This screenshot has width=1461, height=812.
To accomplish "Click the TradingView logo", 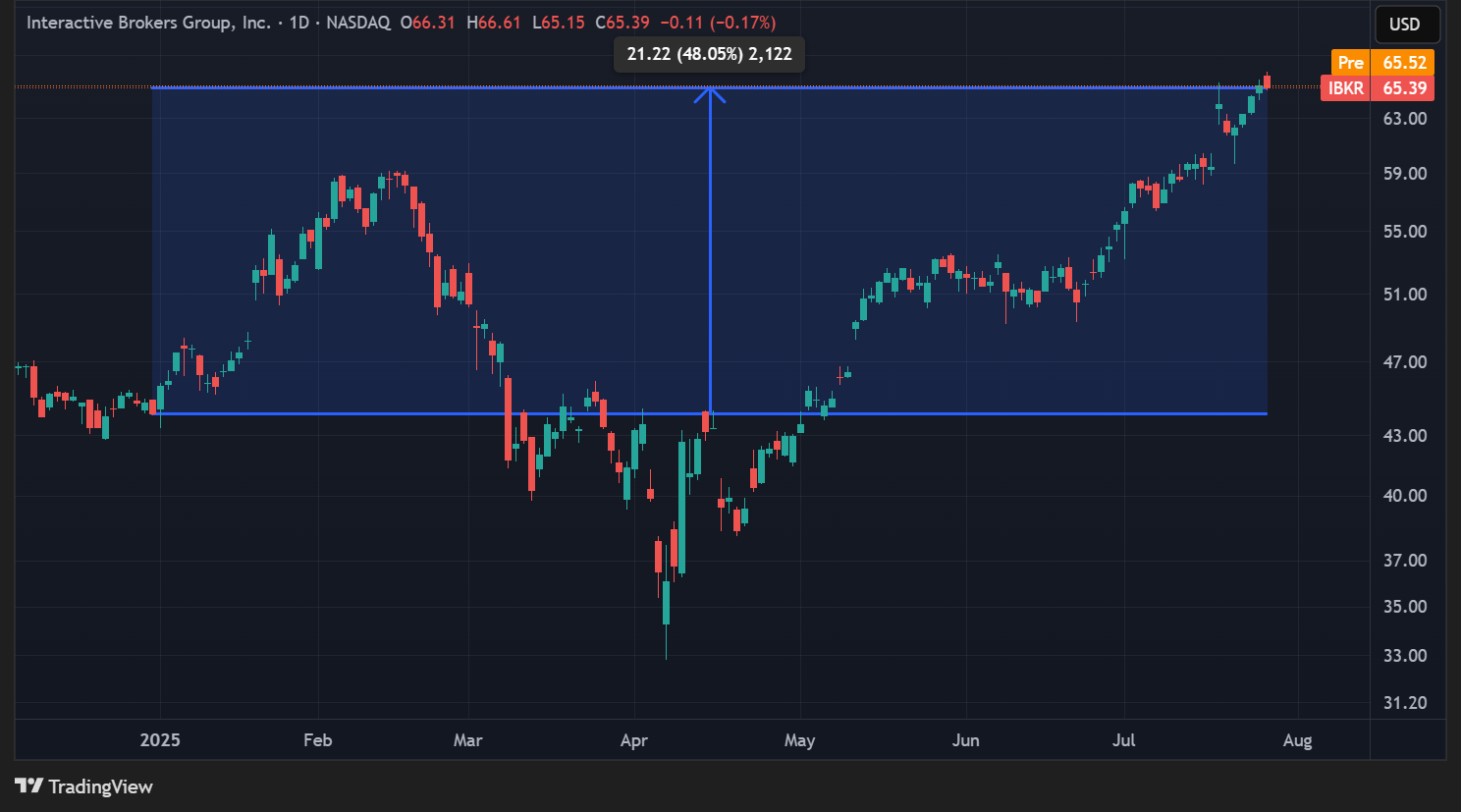I will pos(83,786).
